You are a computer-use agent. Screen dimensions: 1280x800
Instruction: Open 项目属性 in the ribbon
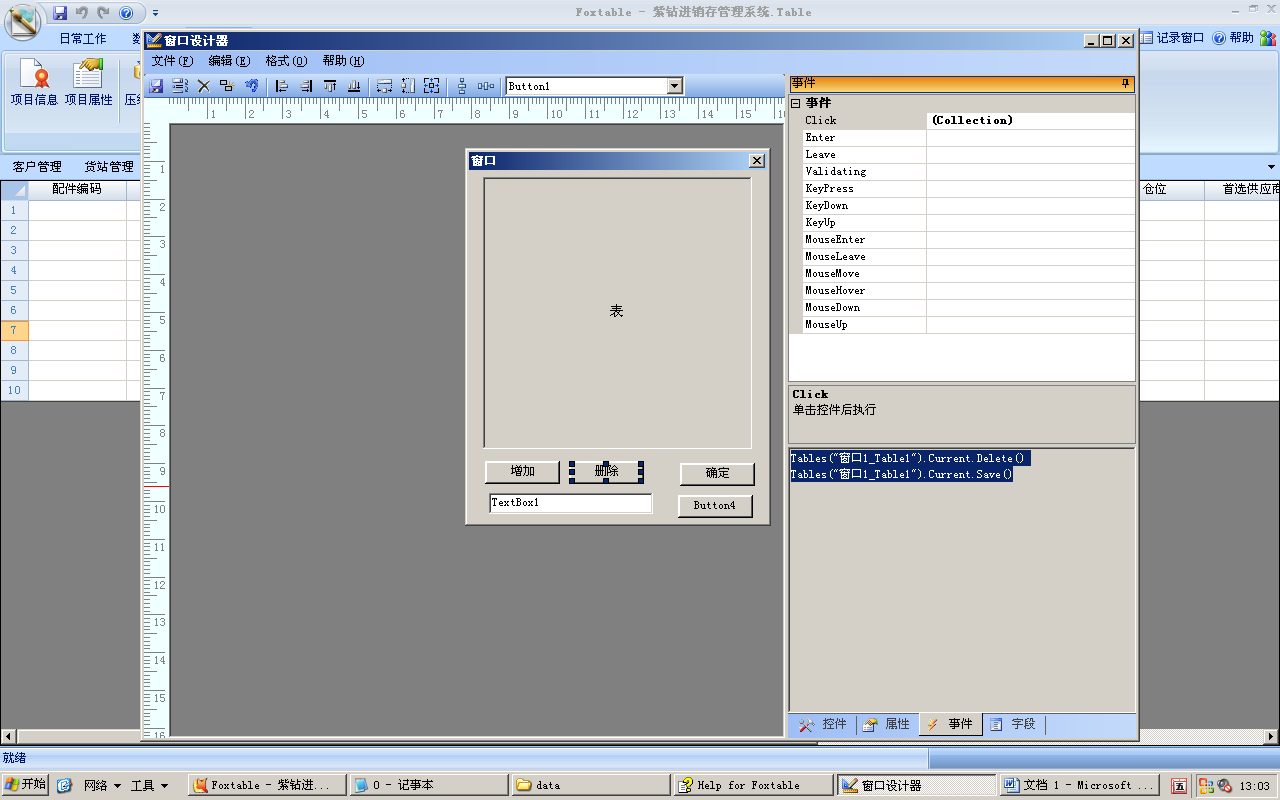(89, 83)
